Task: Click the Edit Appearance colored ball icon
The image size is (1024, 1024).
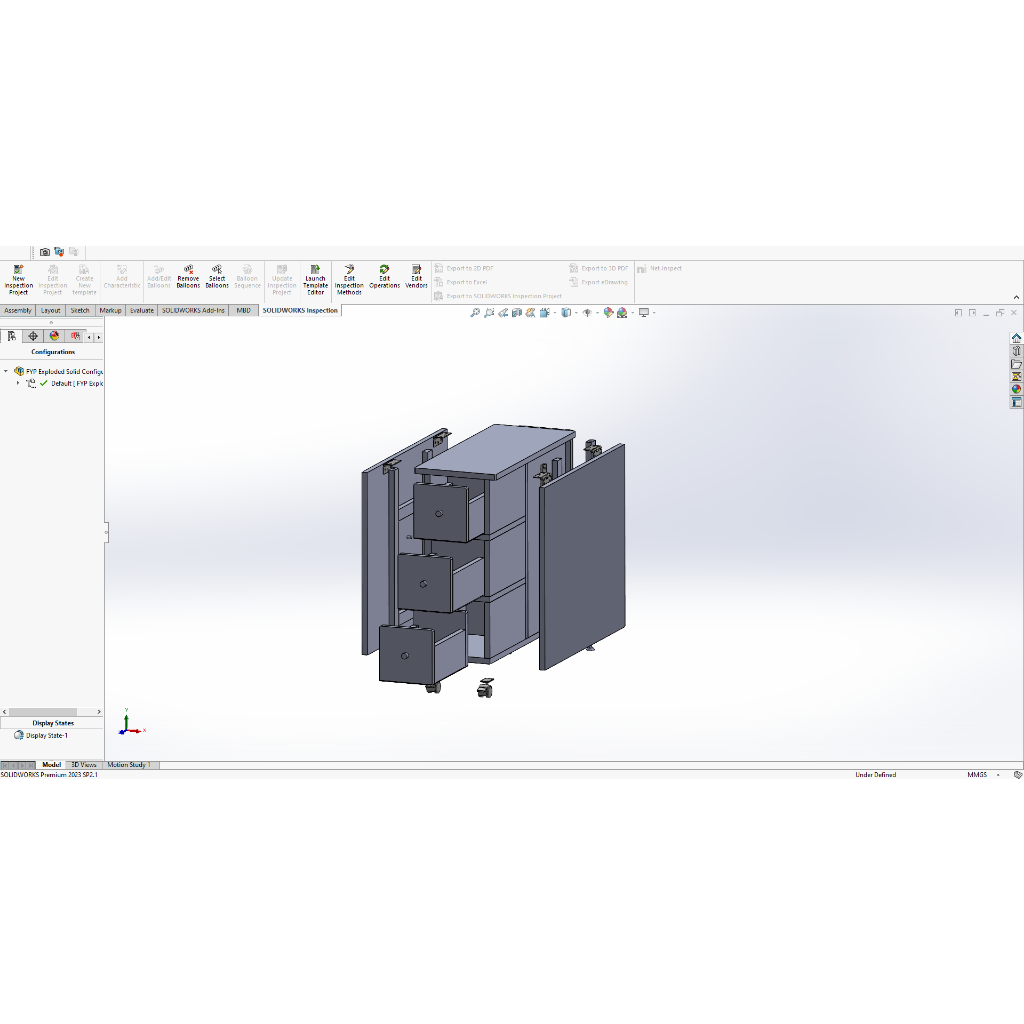Action: click(x=608, y=313)
